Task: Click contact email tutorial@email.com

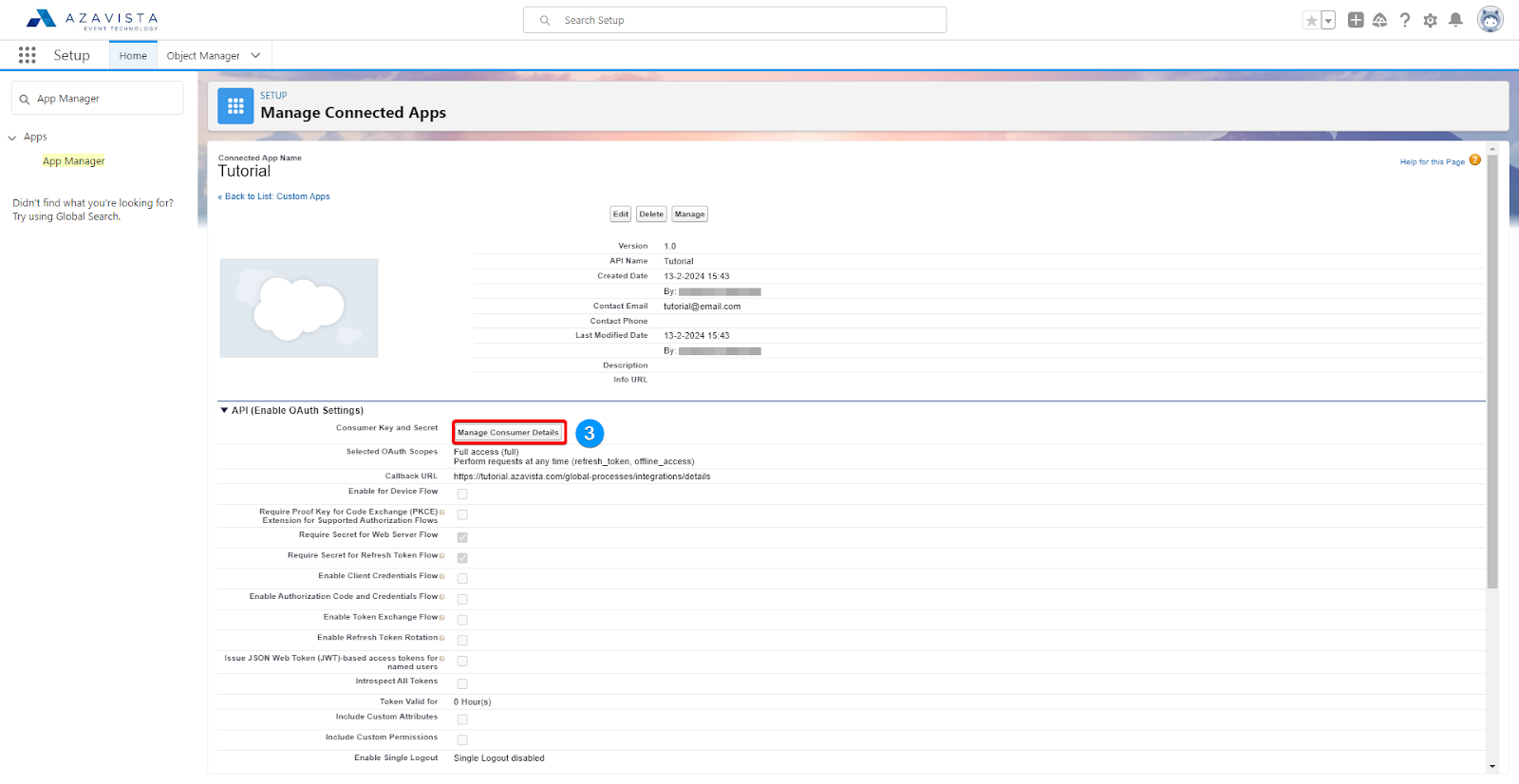Action: (702, 307)
